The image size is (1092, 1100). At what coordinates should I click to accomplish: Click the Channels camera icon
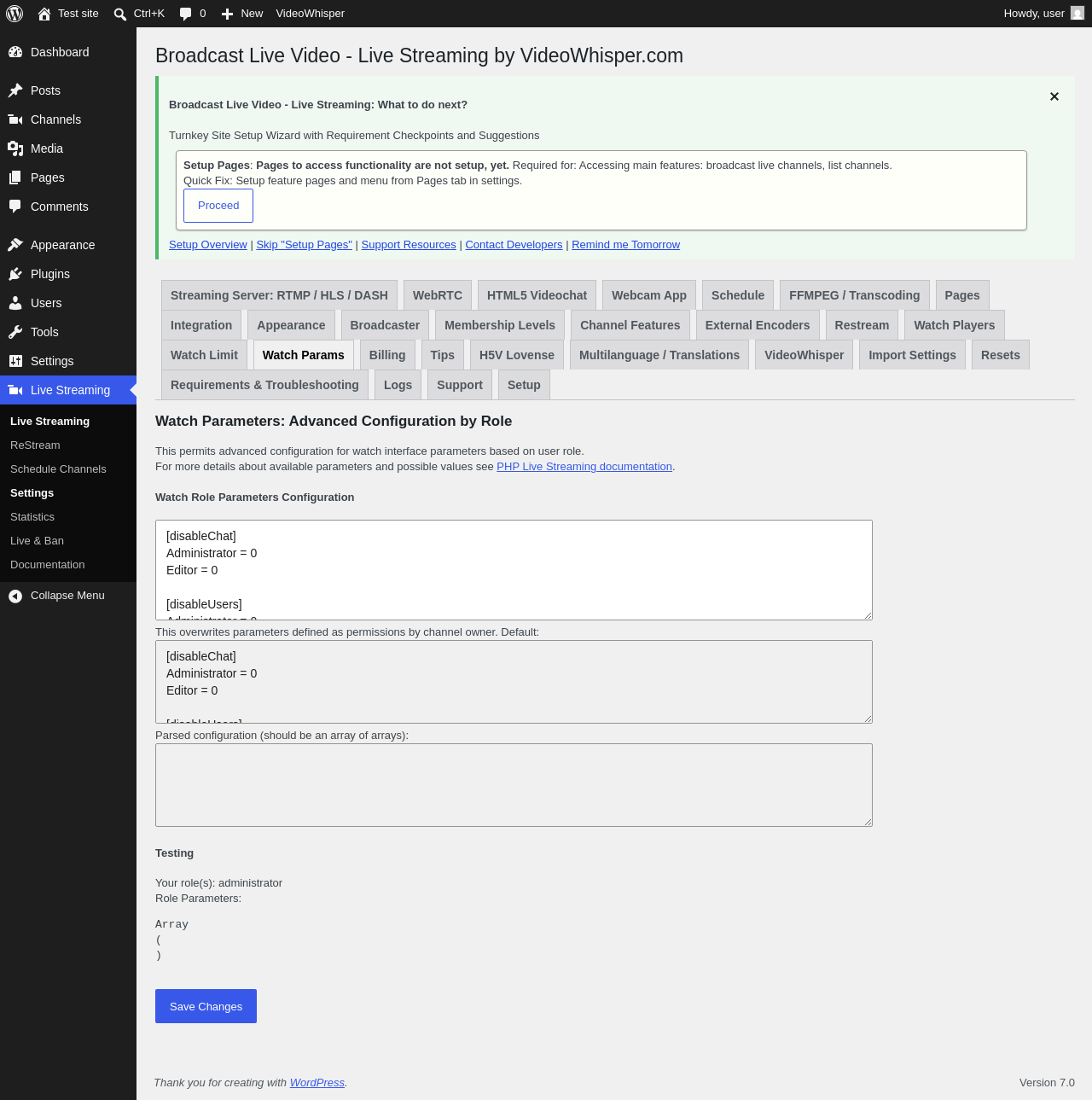(15, 119)
